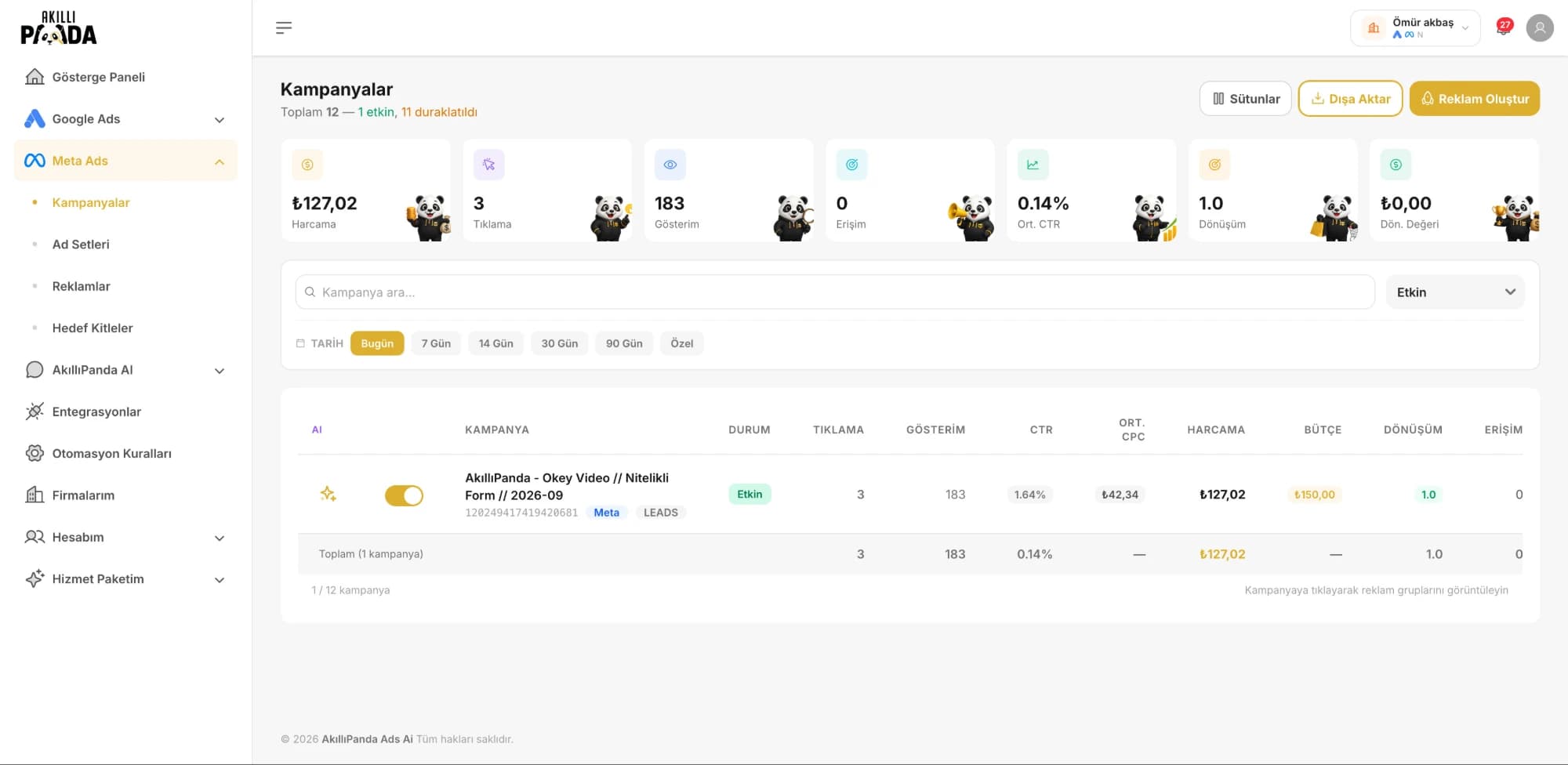
Task: Click the Ort. CTR chart icon
Action: pos(1033,165)
